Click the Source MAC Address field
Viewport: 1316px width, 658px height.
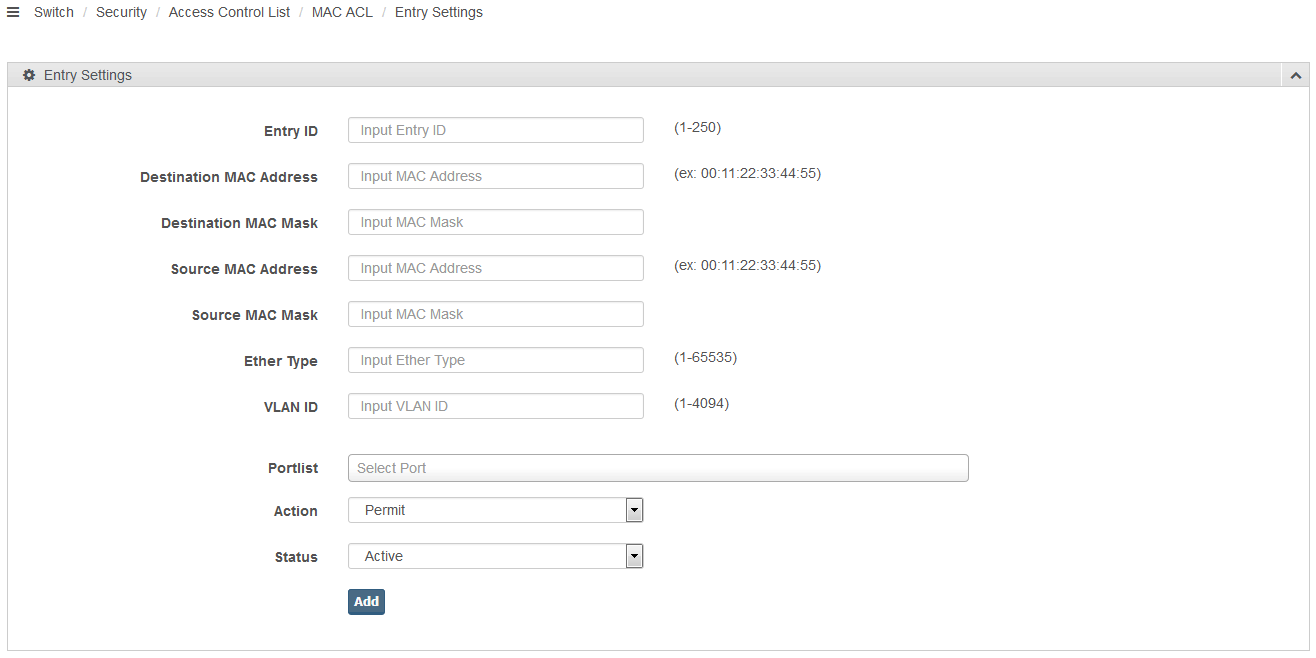coord(495,268)
